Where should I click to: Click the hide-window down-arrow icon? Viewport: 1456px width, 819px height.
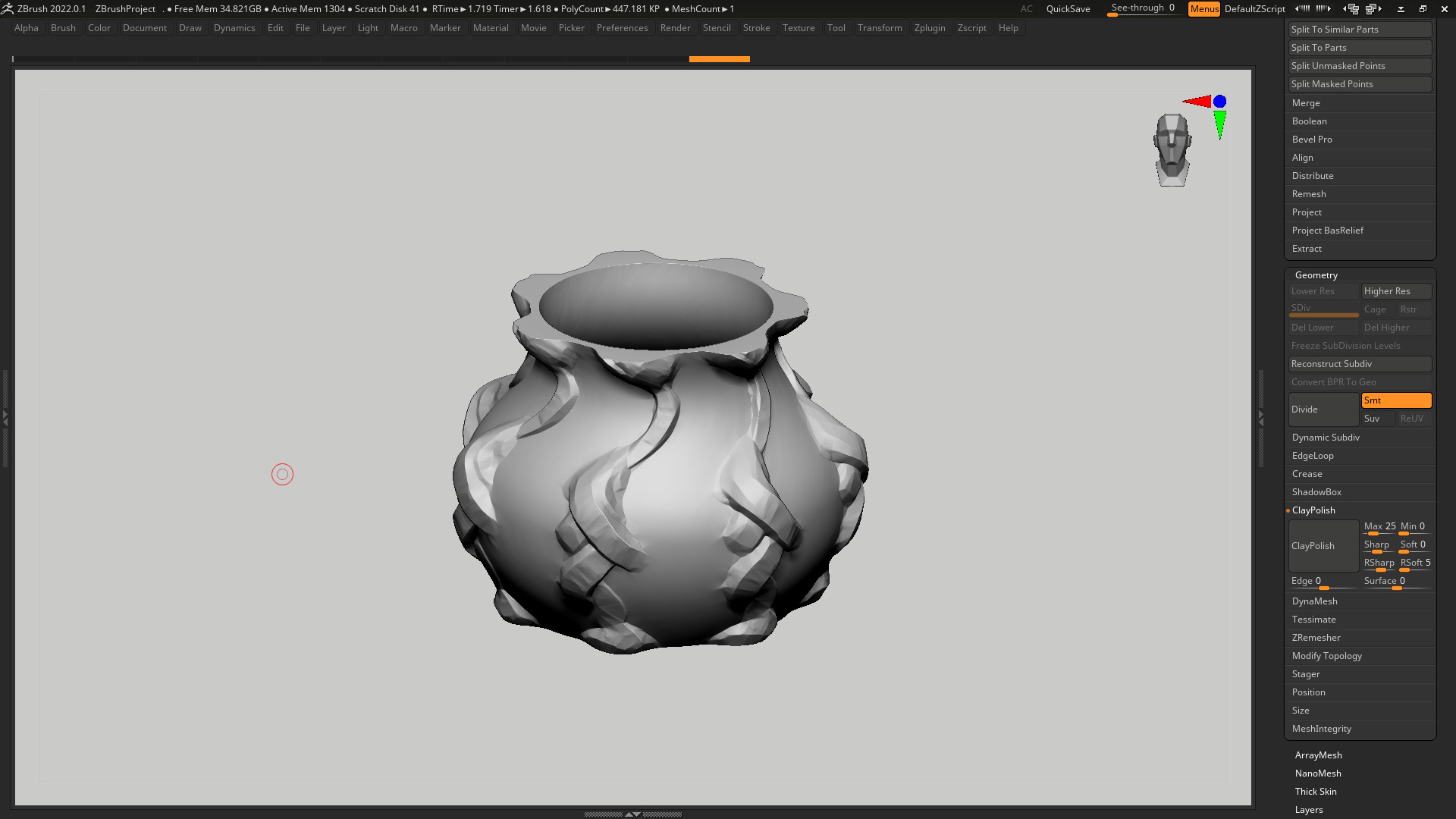coord(1401,8)
